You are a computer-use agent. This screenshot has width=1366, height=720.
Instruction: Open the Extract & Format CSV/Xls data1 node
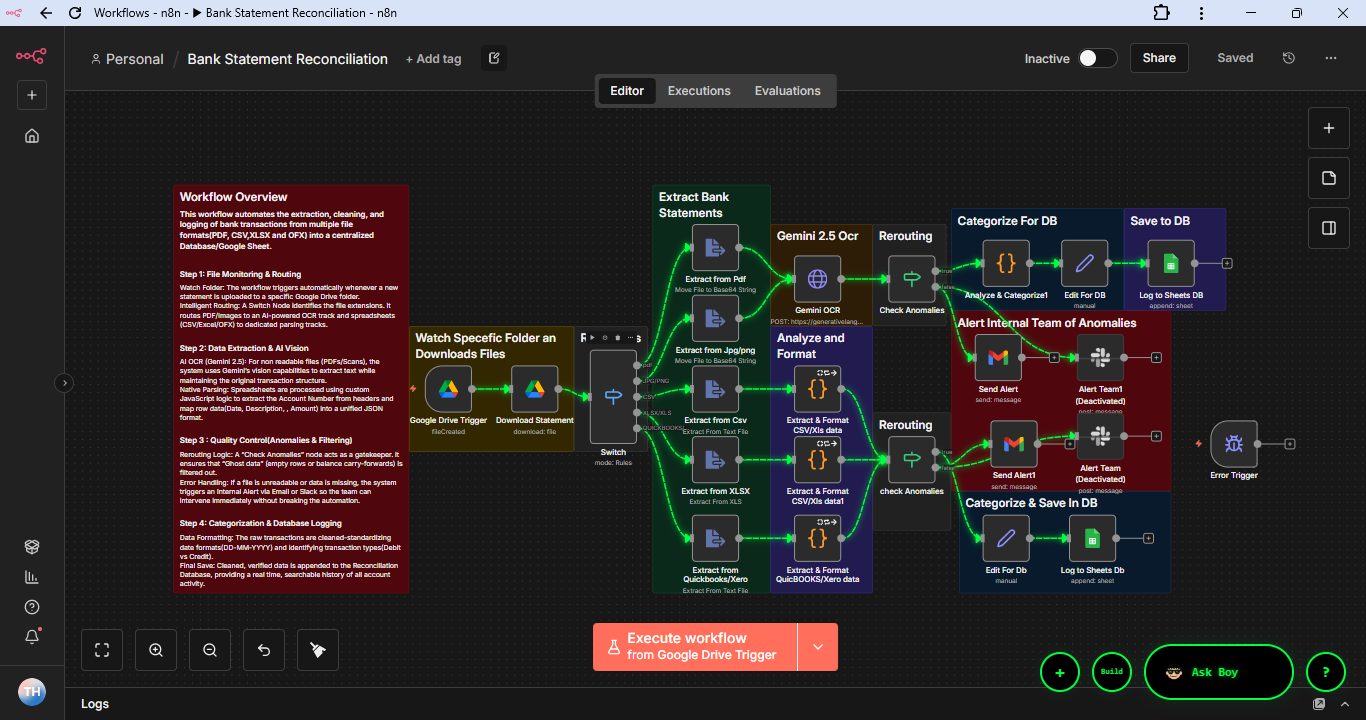tap(817, 460)
